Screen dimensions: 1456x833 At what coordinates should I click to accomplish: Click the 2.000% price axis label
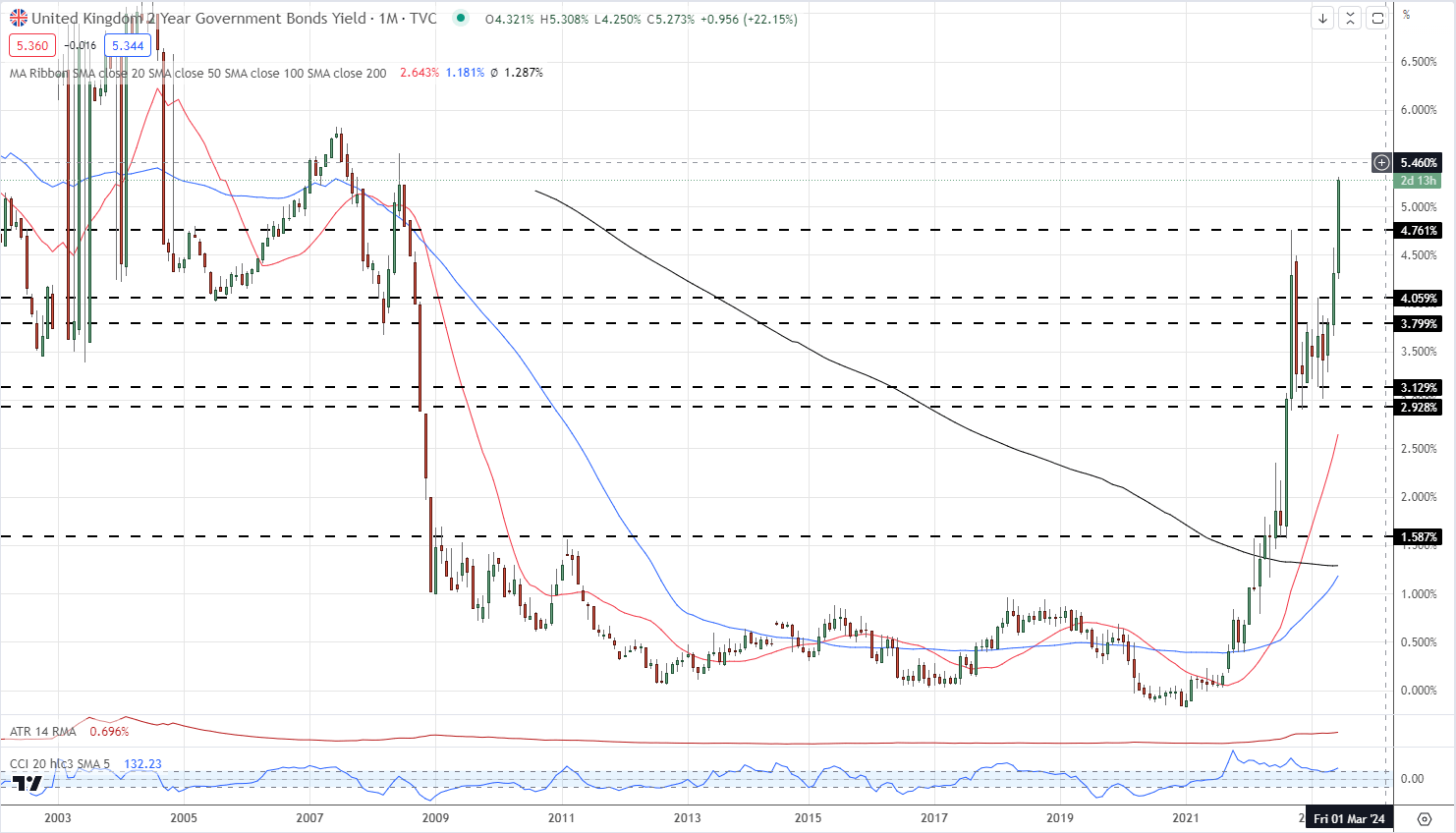pyautogui.click(x=1419, y=497)
